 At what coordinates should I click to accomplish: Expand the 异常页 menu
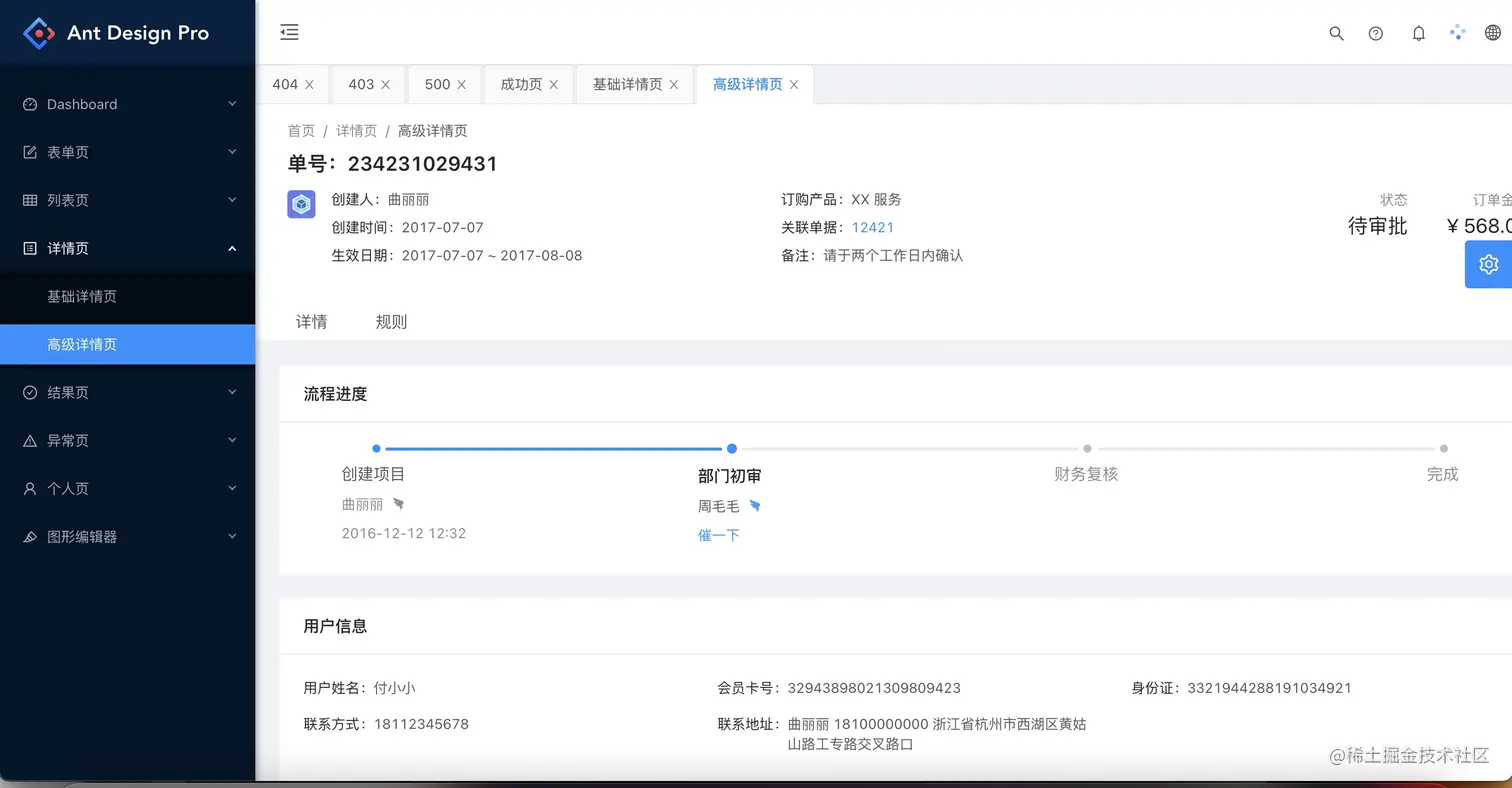click(128, 440)
